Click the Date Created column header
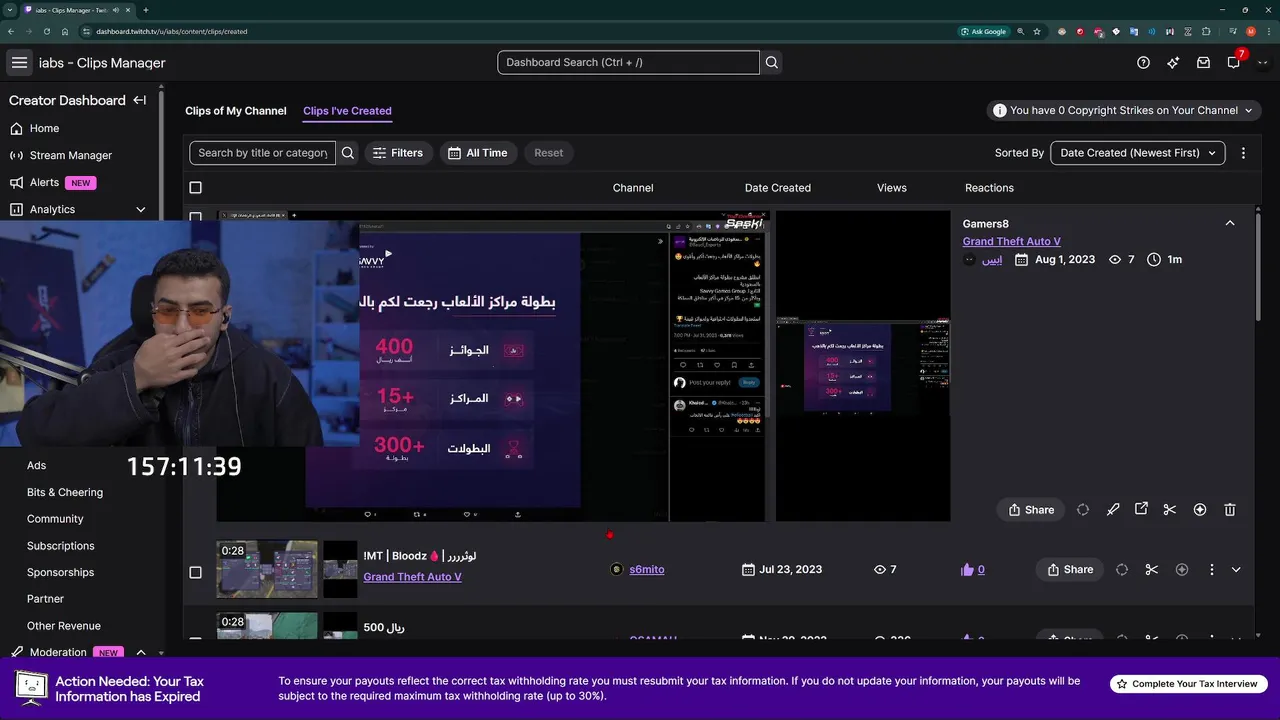 click(778, 188)
